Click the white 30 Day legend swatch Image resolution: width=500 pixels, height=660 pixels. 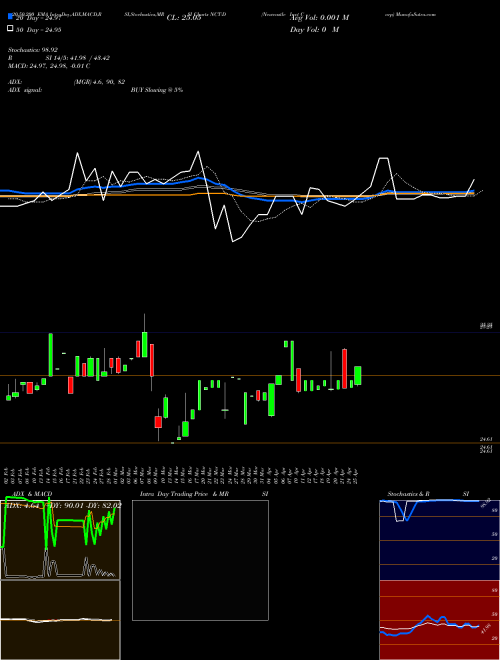tap(10, 29)
